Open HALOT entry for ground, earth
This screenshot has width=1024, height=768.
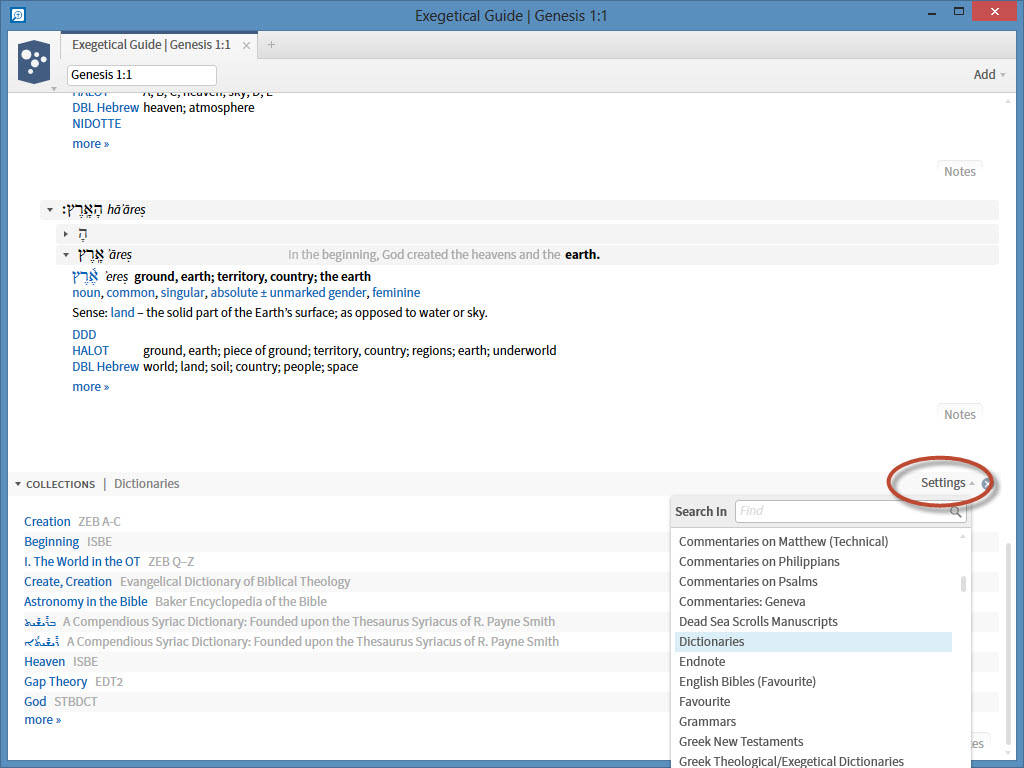(x=90, y=351)
